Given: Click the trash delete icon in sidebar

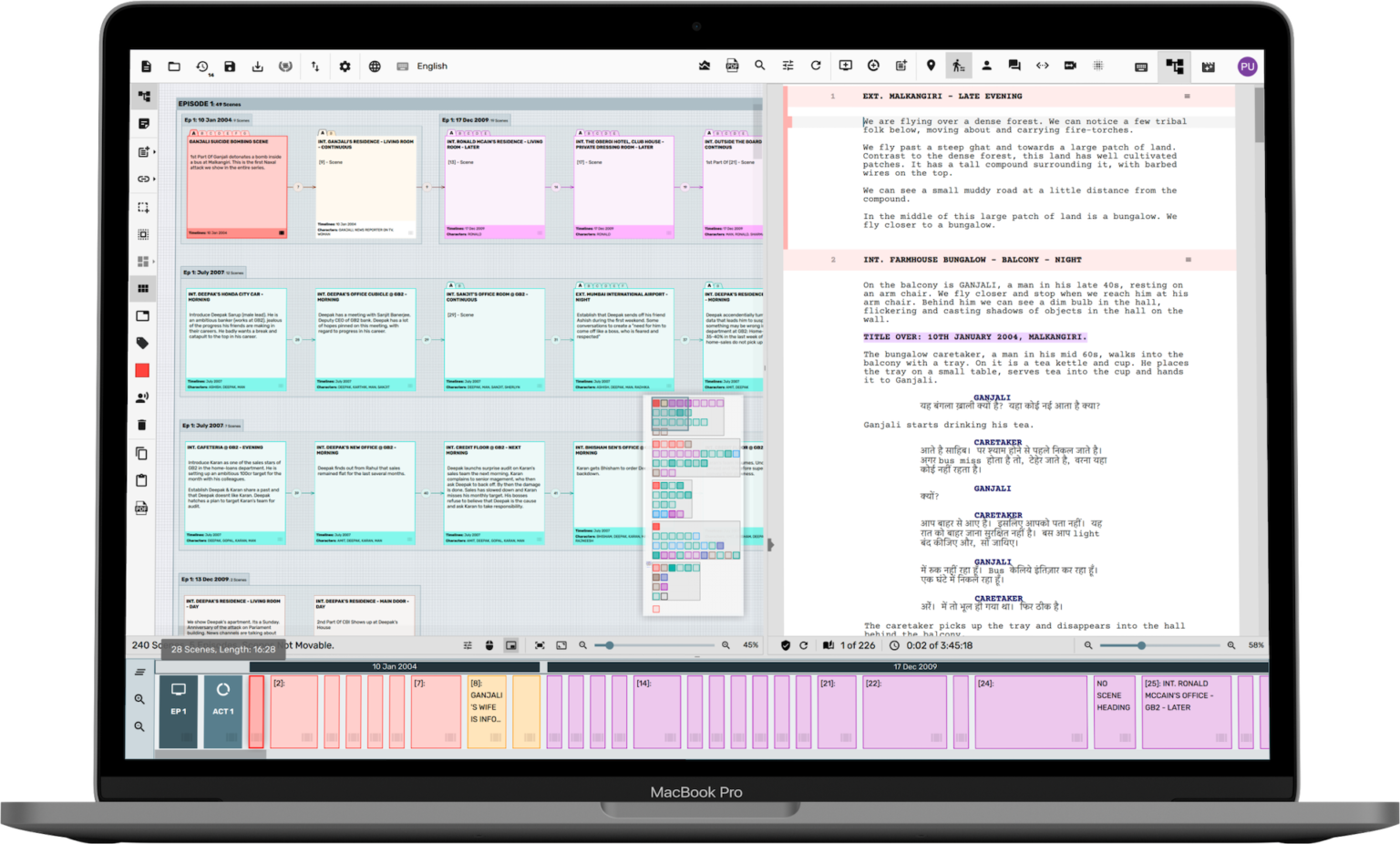Looking at the screenshot, I should tap(142, 425).
